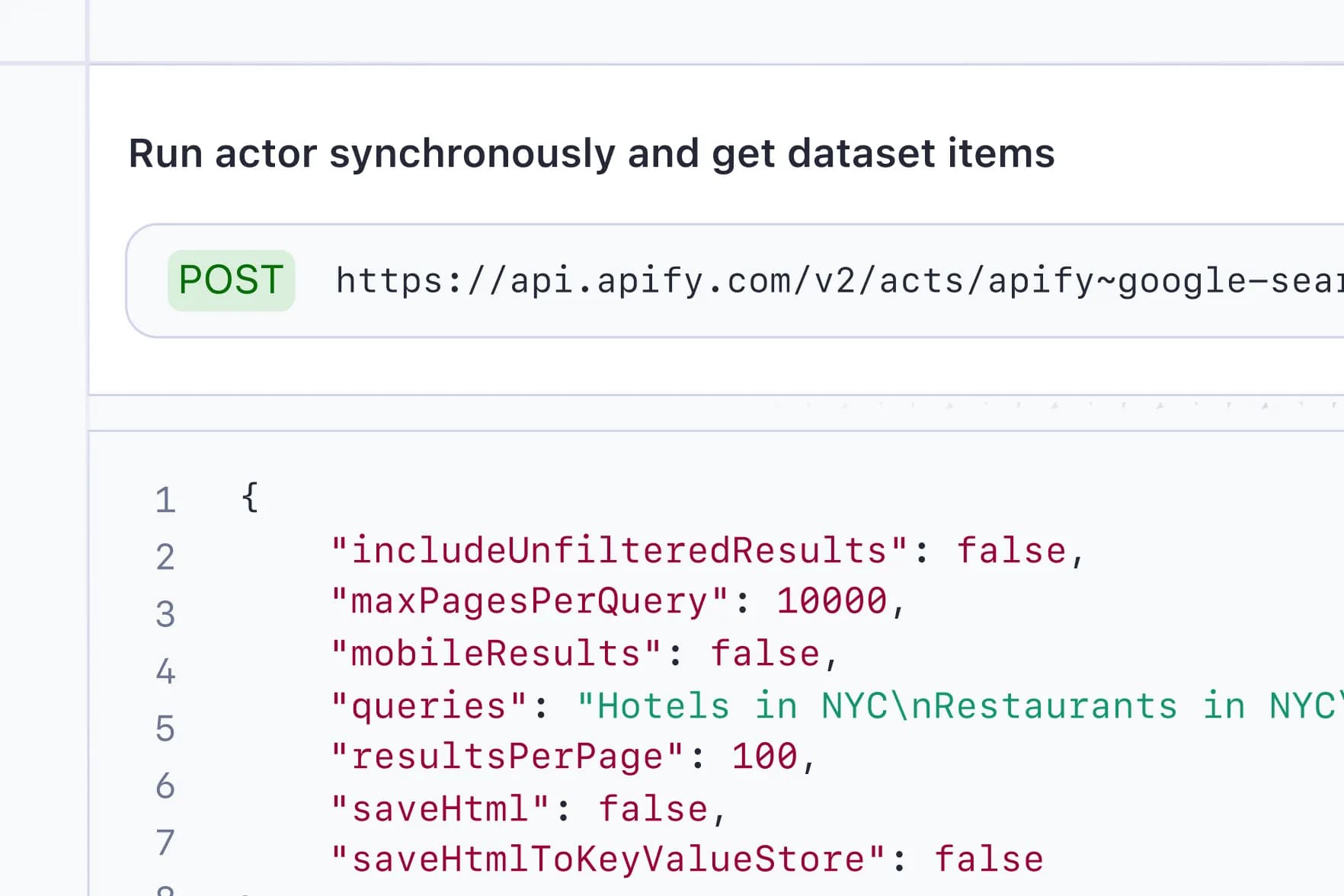The image size is (1344, 896).
Task: Click the "Run actor synchronously" heading
Action: pyautogui.click(x=591, y=153)
